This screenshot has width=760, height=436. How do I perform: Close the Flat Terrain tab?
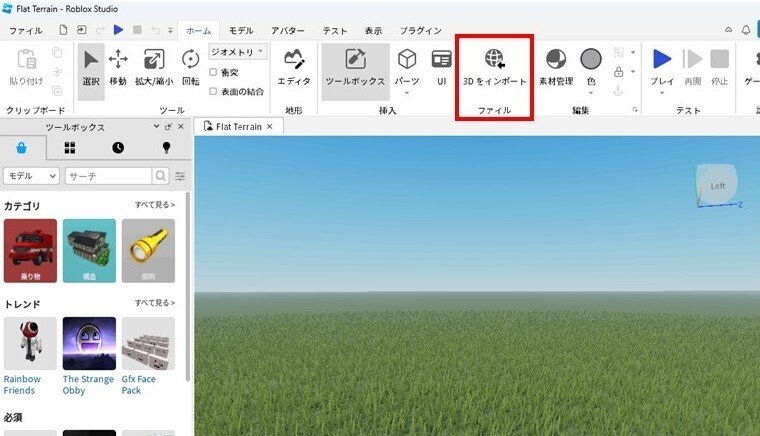tap(269, 126)
